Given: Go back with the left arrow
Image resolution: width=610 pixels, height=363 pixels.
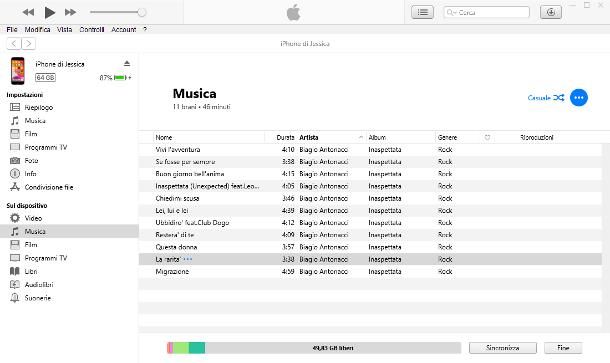Looking at the screenshot, I should coord(14,44).
